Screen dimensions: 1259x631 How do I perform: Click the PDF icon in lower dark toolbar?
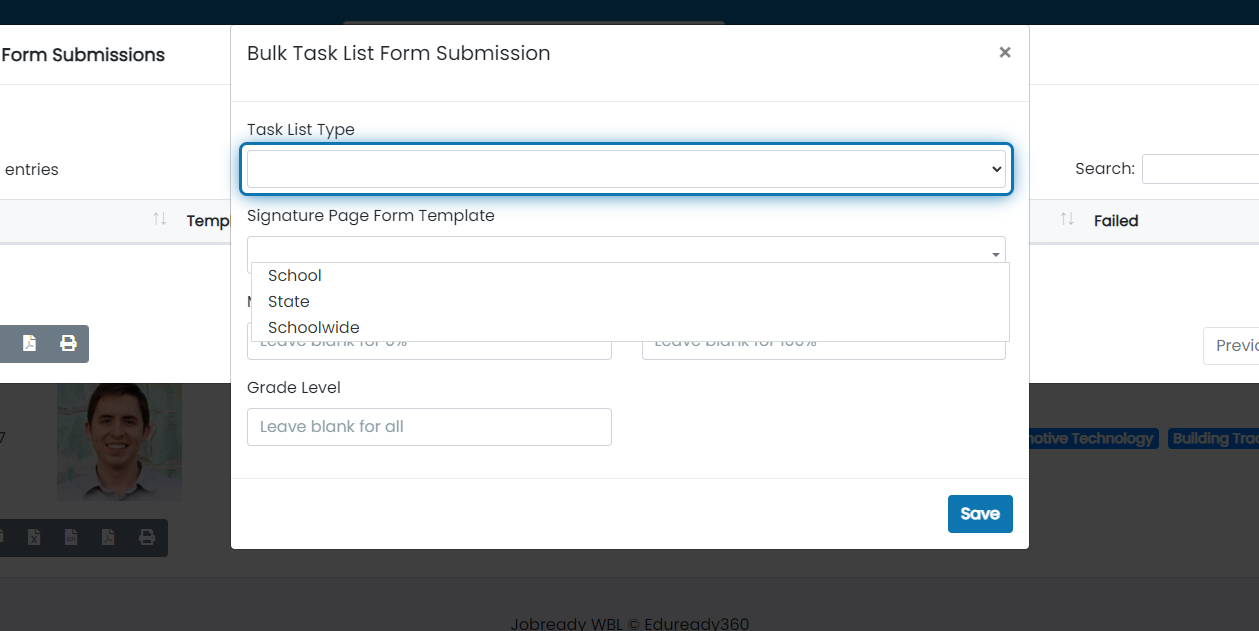(x=108, y=537)
